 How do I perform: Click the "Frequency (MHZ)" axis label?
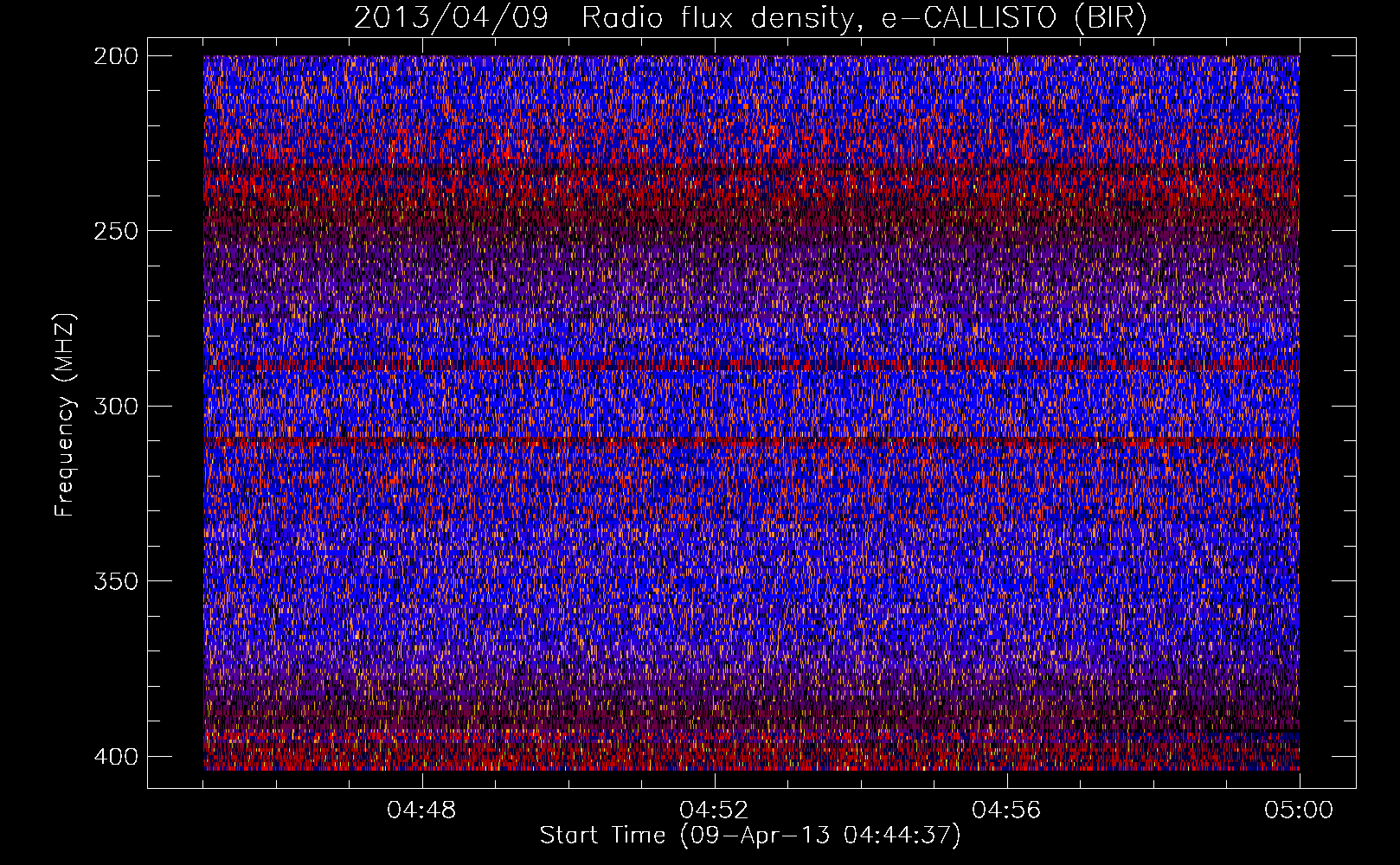(x=65, y=414)
